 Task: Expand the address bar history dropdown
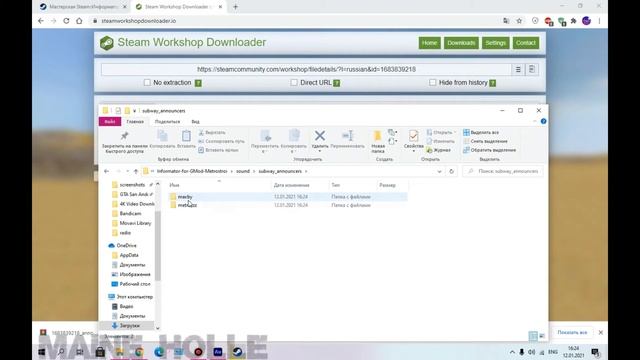point(439,171)
